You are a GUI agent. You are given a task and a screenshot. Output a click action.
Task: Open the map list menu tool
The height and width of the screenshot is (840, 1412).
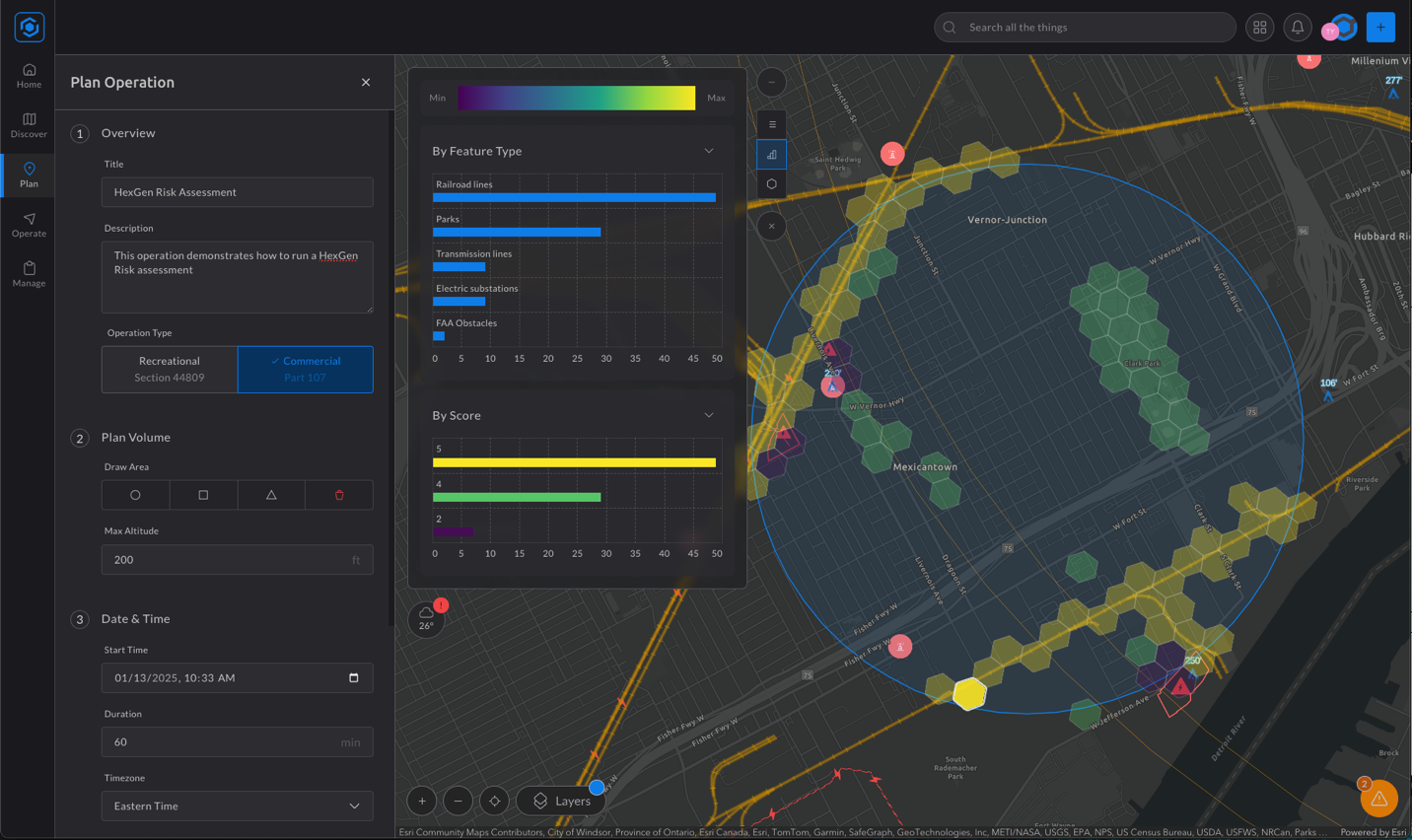tap(772, 124)
